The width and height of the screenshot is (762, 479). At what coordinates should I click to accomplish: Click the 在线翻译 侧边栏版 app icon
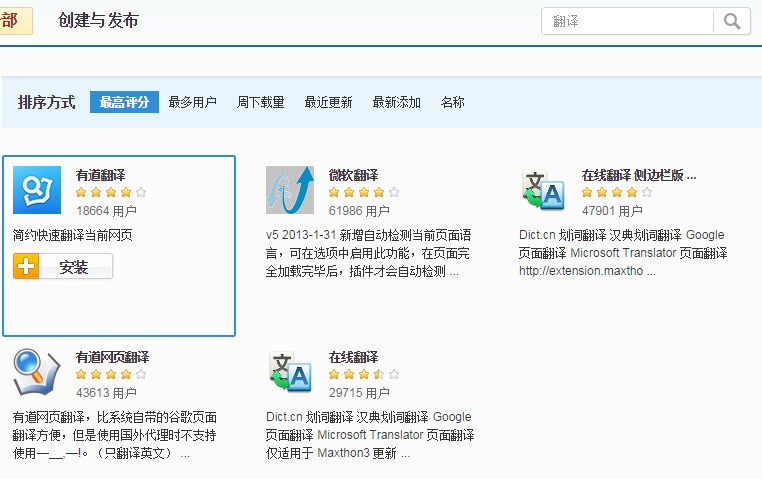click(x=543, y=189)
